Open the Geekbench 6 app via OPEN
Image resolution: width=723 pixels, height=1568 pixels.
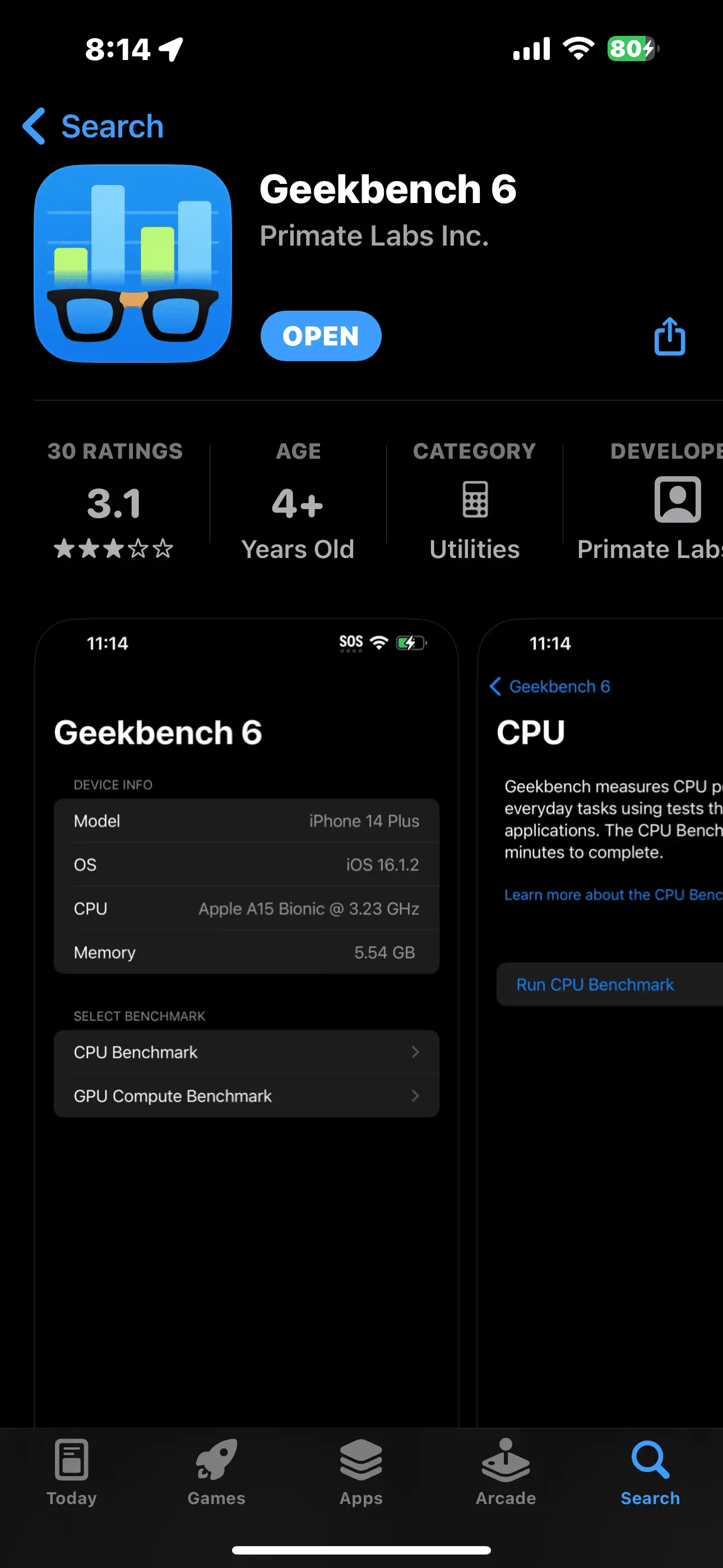click(x=321, y=336)
